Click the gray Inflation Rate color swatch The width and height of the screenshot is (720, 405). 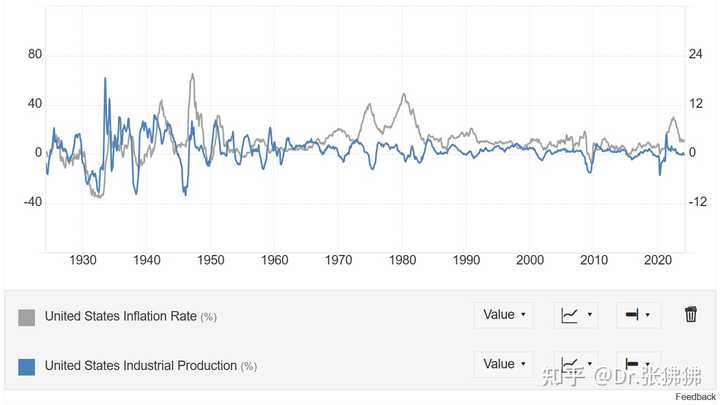[x=27, y=317]
